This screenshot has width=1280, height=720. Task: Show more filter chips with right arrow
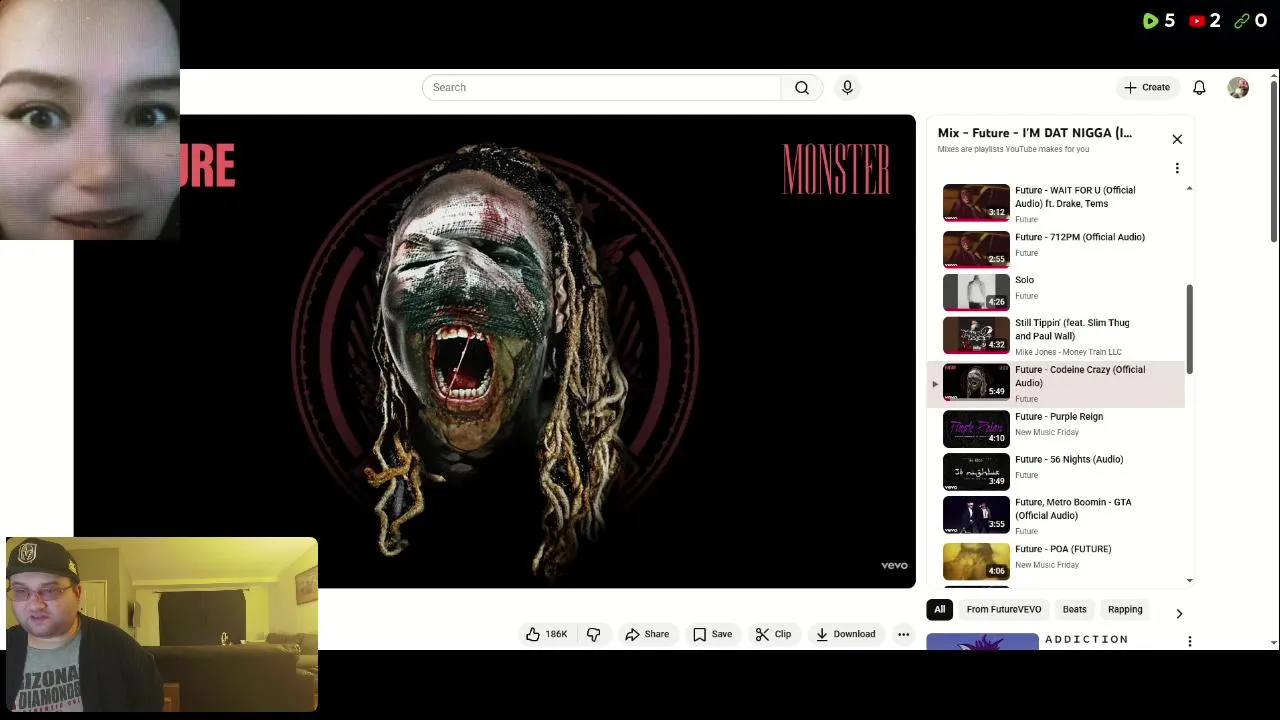[x=1179, y=613]
